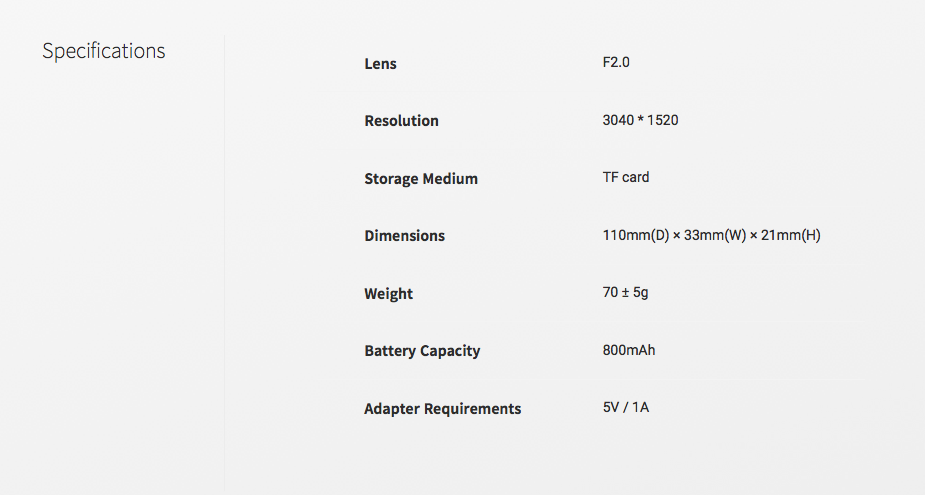Click the 70 ± 5g weight value
This screenshot has height=495, width=925.
[625, 293]
